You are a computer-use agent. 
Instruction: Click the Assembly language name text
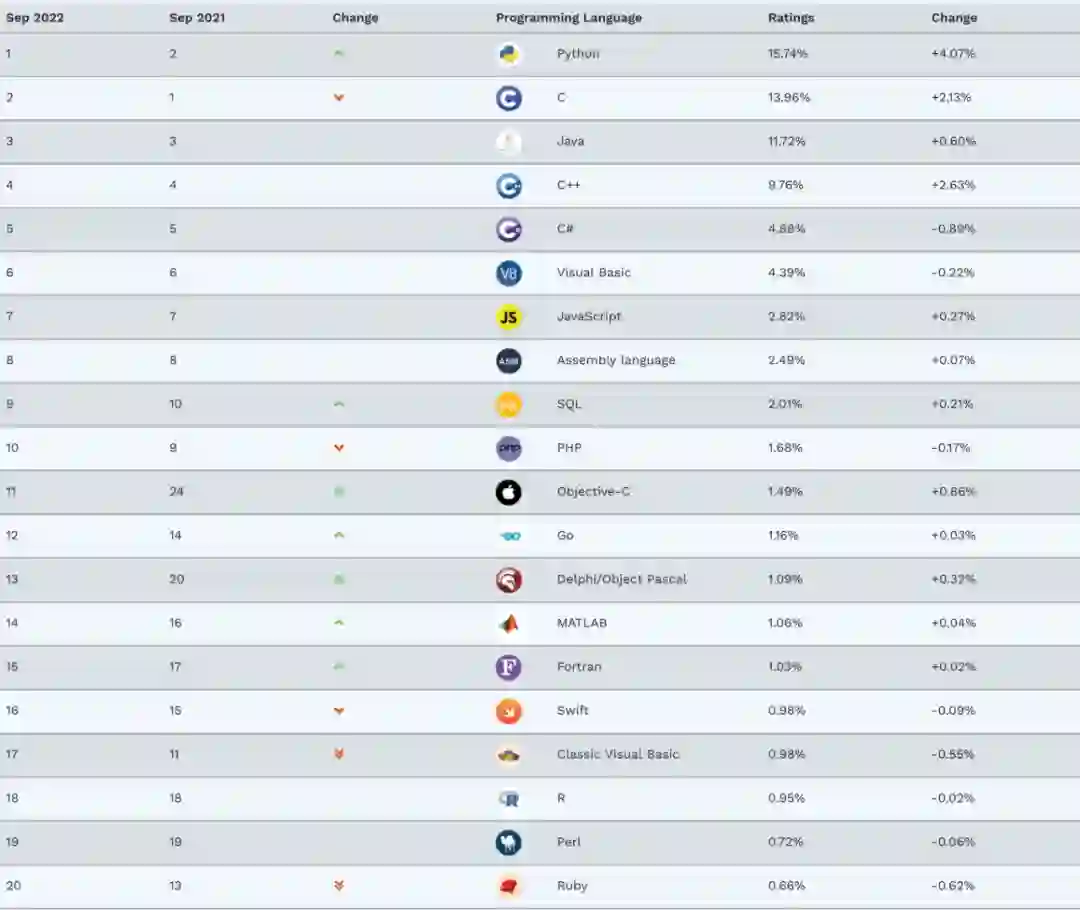(x=616, y=360)
